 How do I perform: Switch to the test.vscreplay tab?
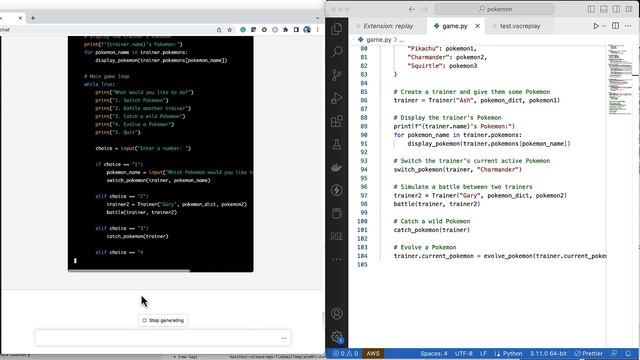[520, 26]
